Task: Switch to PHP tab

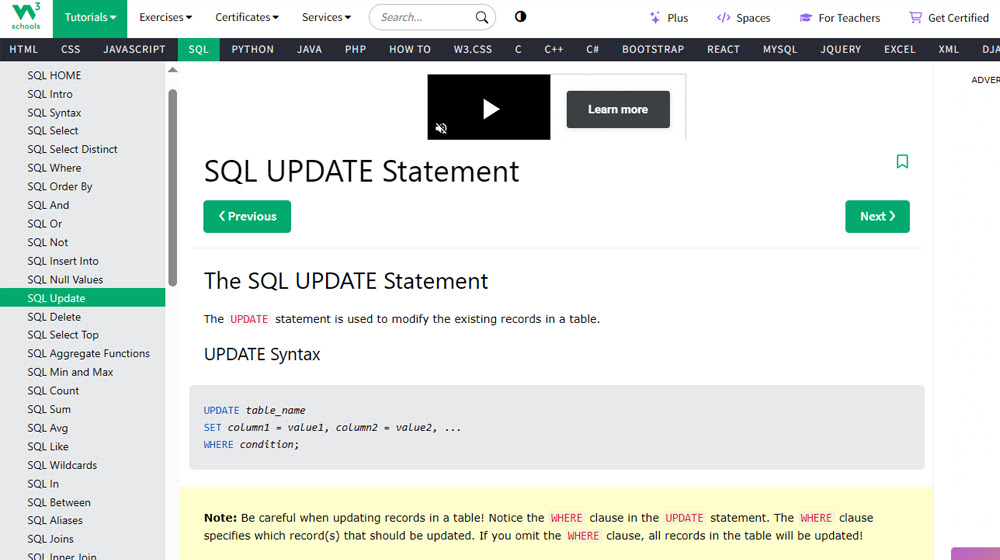Action: pos(355,49)
